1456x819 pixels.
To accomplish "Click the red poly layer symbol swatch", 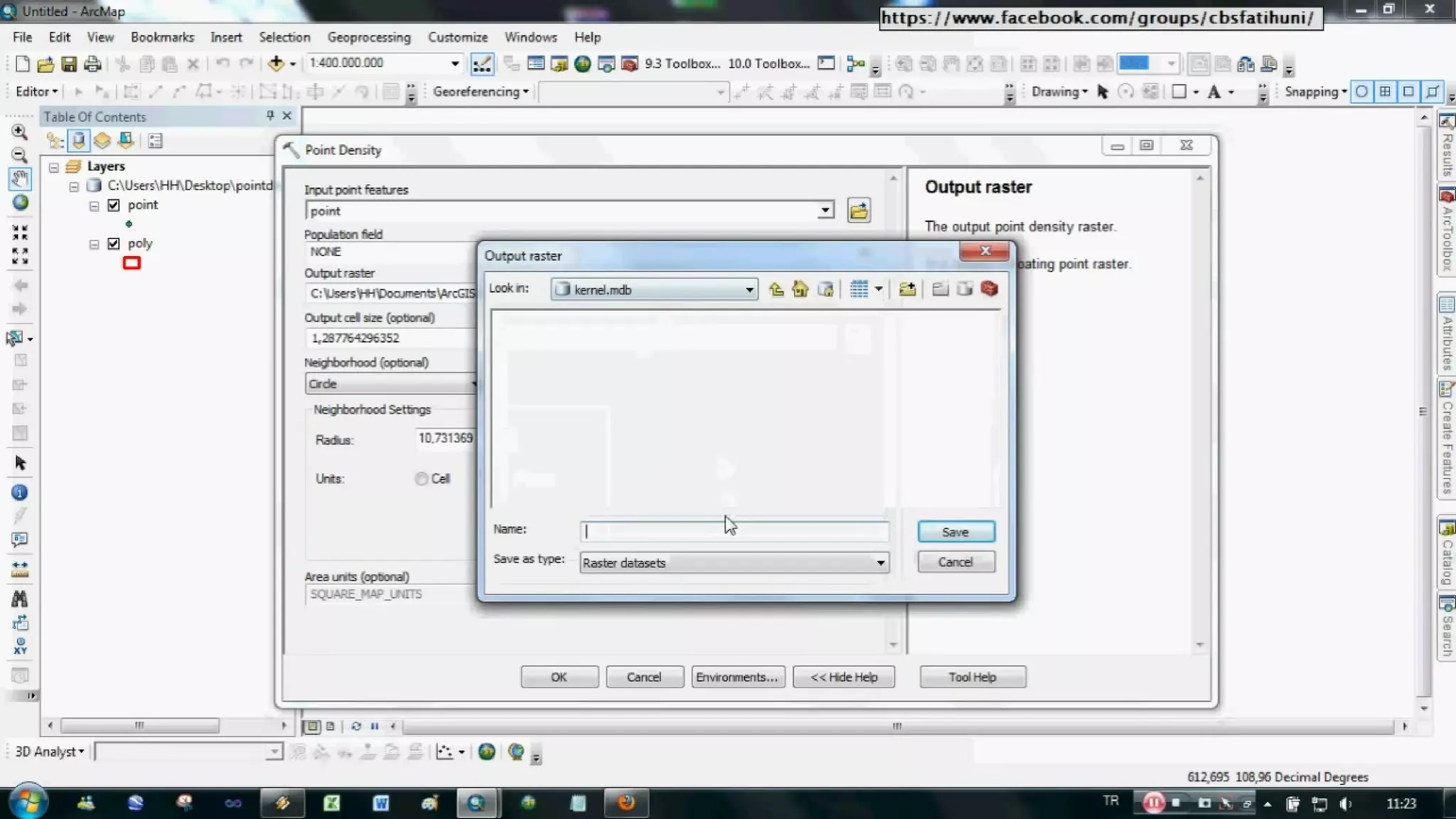I will point(132,263).
